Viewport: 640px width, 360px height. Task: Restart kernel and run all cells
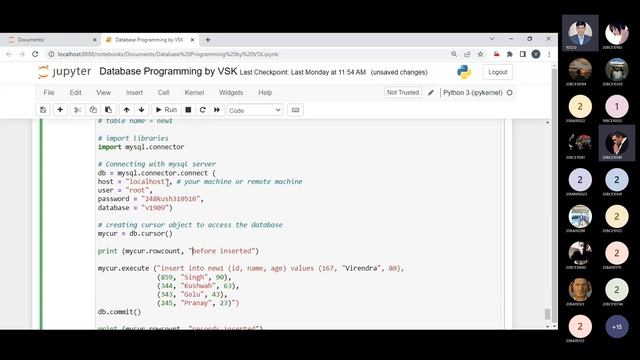pos(217,110)
